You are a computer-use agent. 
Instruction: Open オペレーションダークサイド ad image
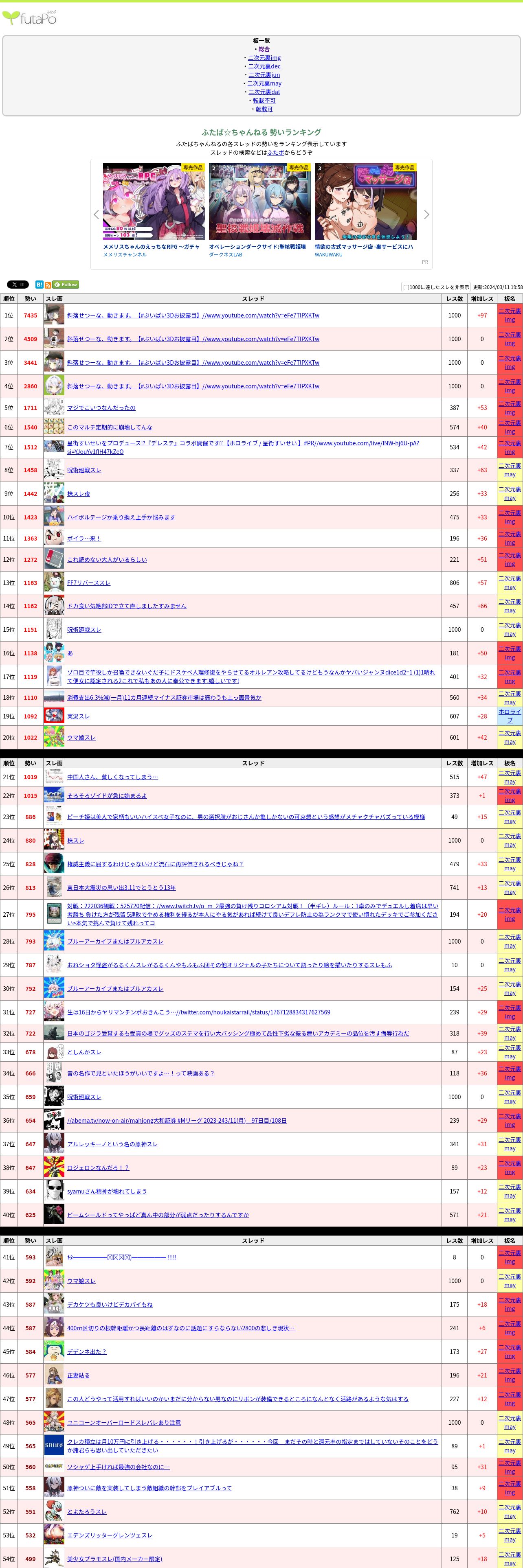[259, 201]
